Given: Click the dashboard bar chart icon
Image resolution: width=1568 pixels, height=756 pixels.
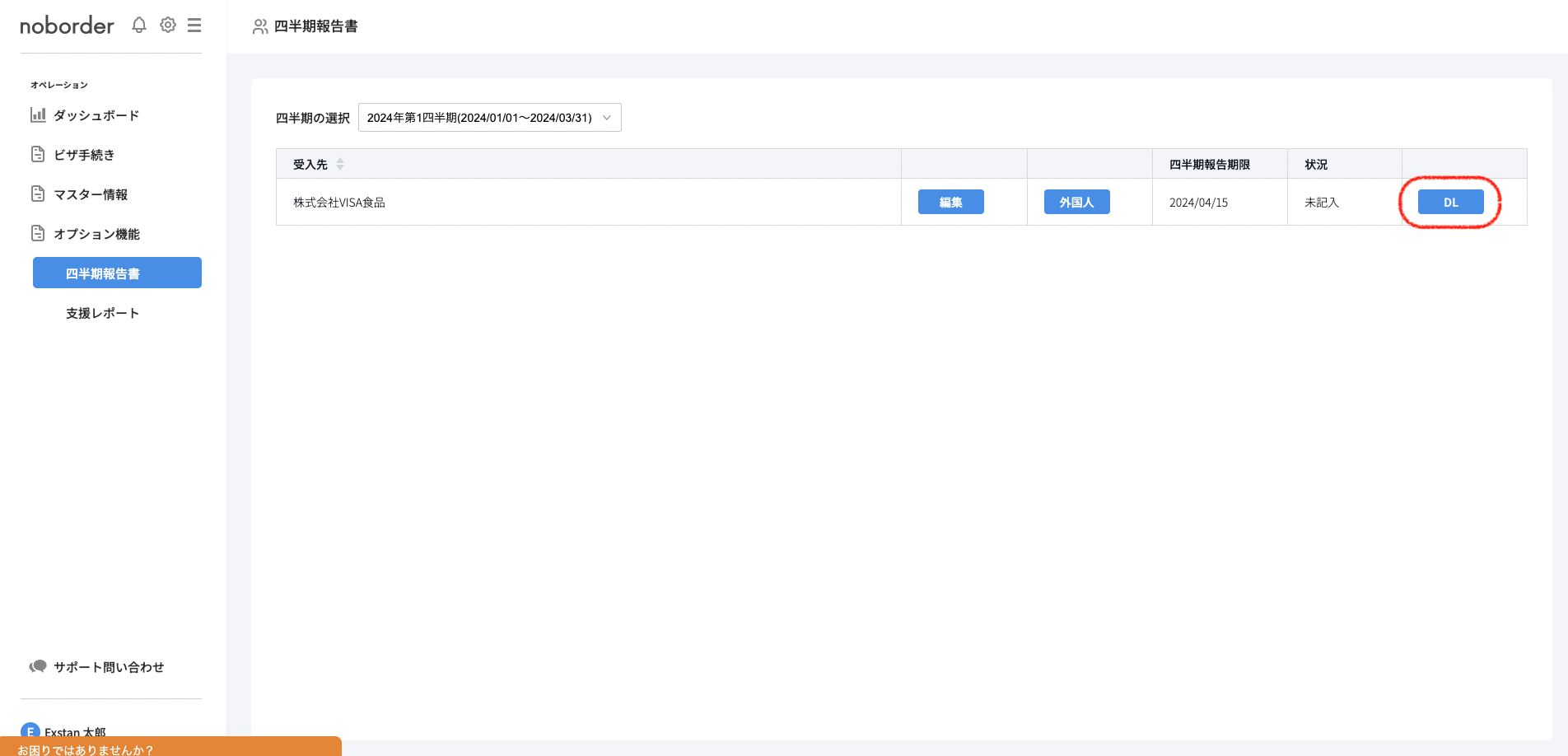Looking at the screenshot, I should (38, 115).
